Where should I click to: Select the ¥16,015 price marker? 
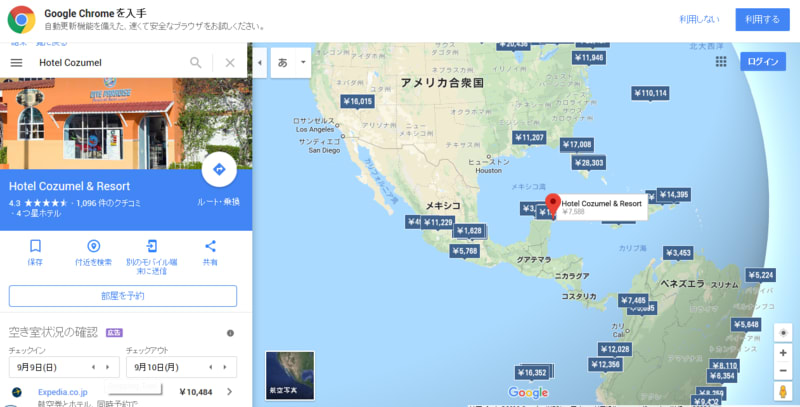[x=358, y=102]
